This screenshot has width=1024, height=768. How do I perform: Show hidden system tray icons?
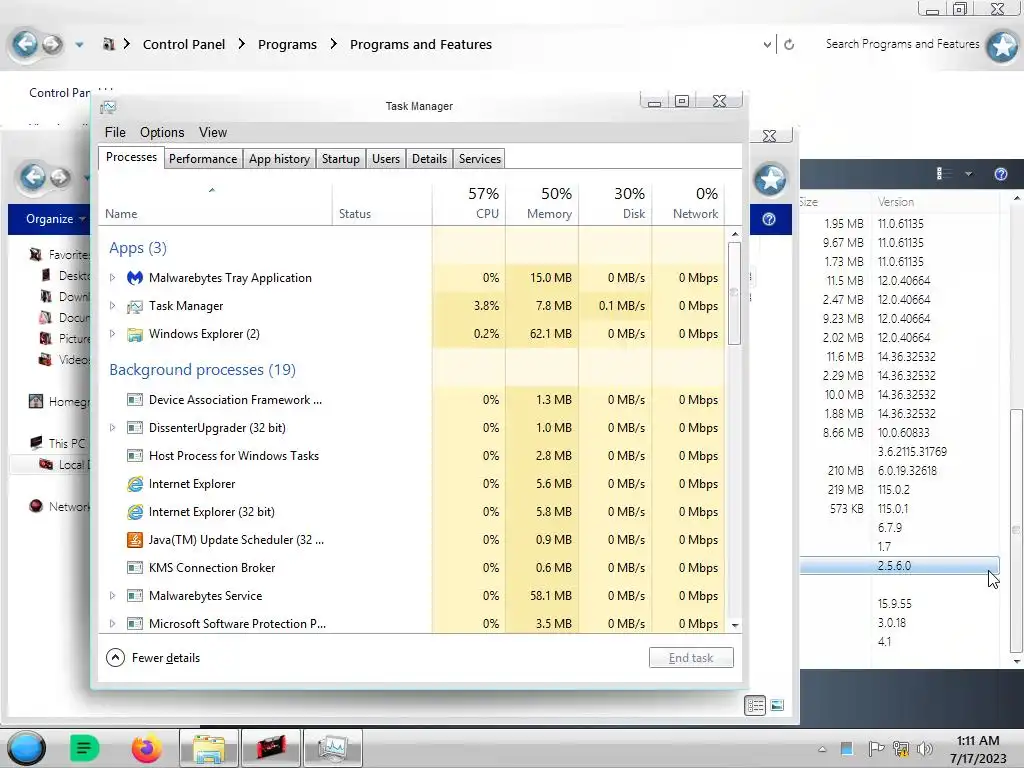point(822,750)
